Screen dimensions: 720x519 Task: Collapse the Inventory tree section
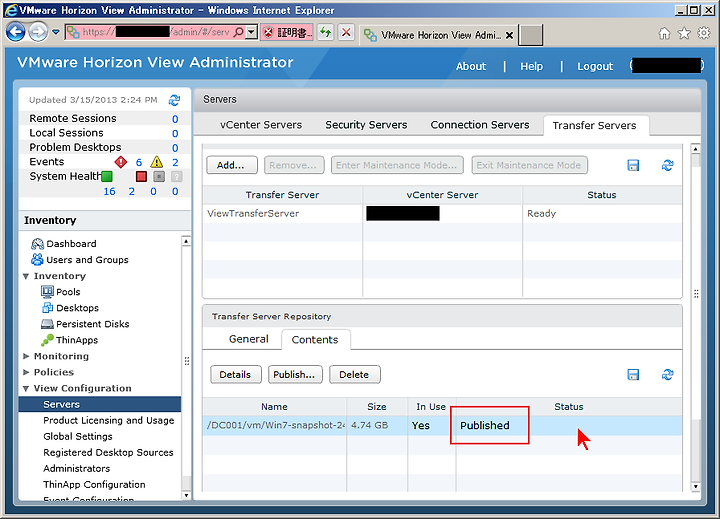tap(26, 276)
